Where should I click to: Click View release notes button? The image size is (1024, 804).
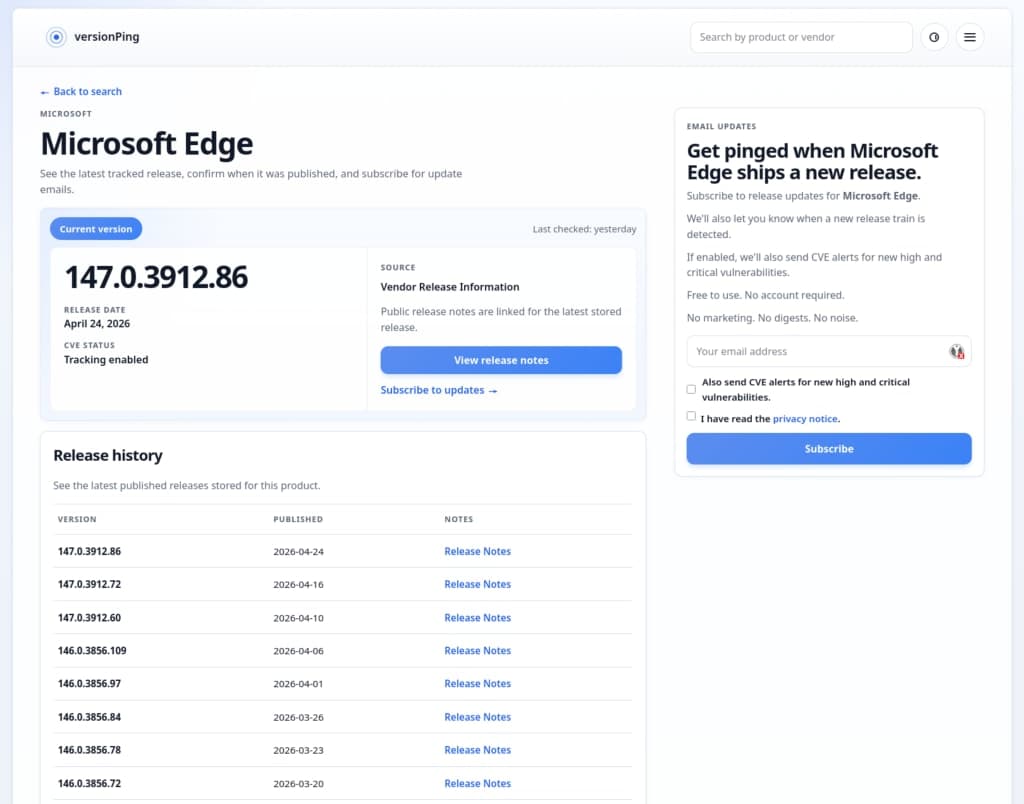coord(501,360)
